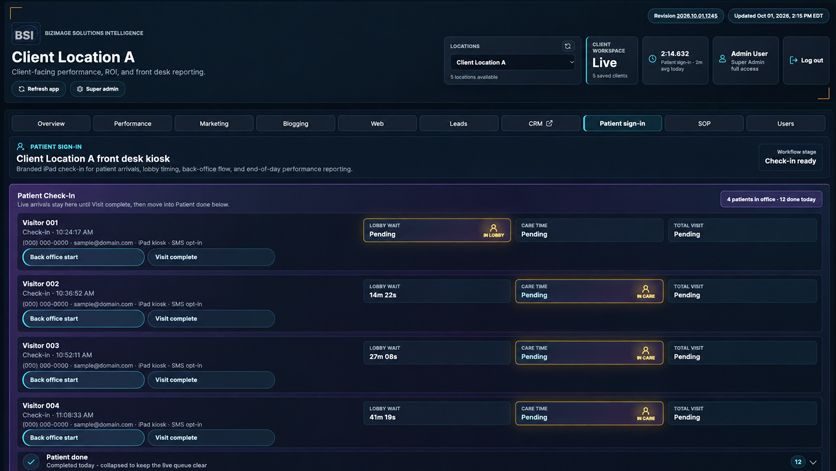Click Check-in 10:52:11 AM text
This screenshot has height=471, width=836.
pyautogui.click(x=57, y=355)
